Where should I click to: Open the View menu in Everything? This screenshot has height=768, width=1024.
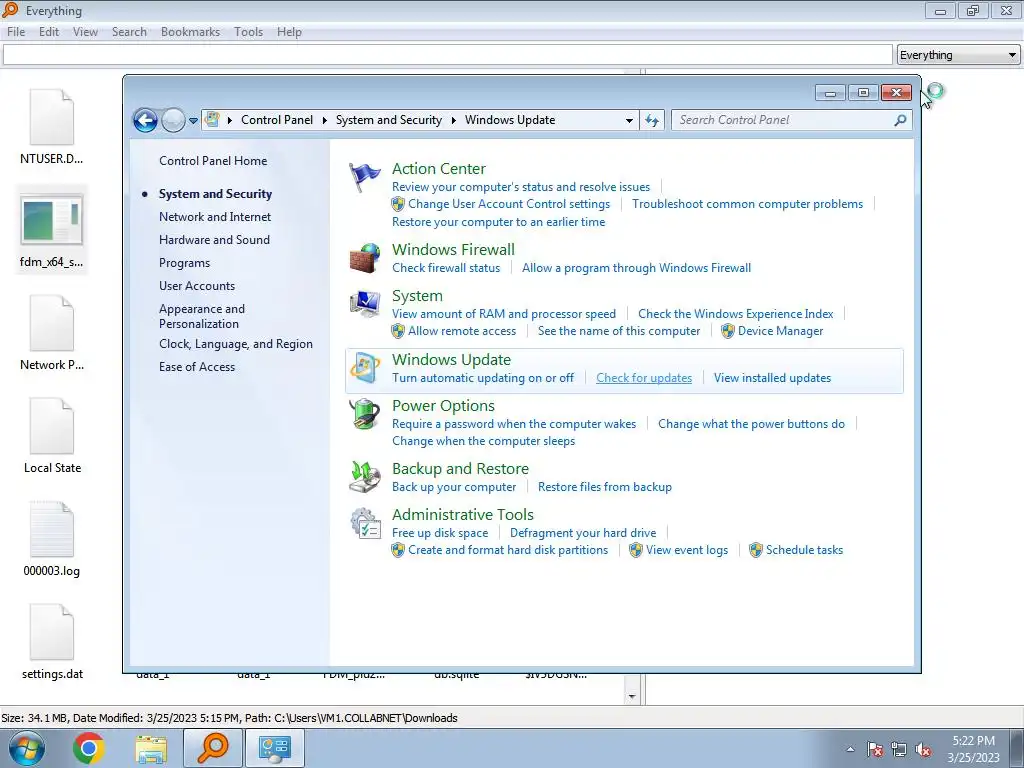click(x=86, y=32)
